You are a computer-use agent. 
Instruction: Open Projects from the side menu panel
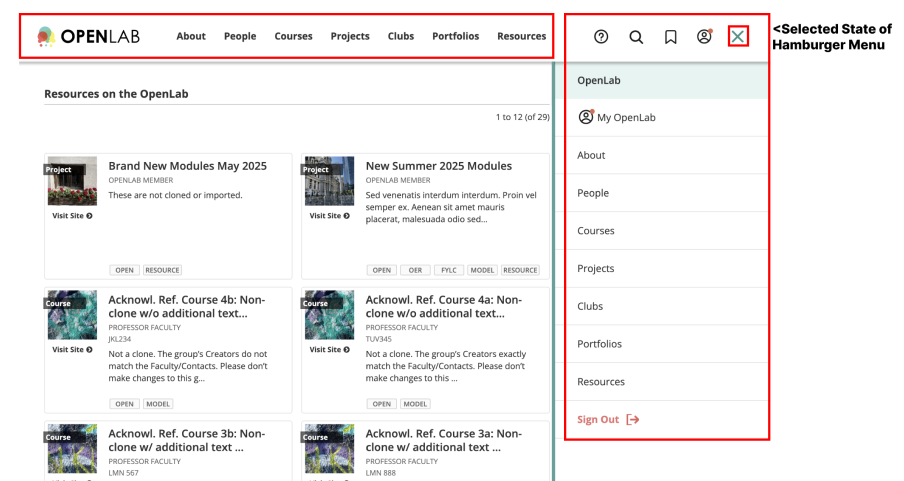pyautogui.click(x=596, y=269)
